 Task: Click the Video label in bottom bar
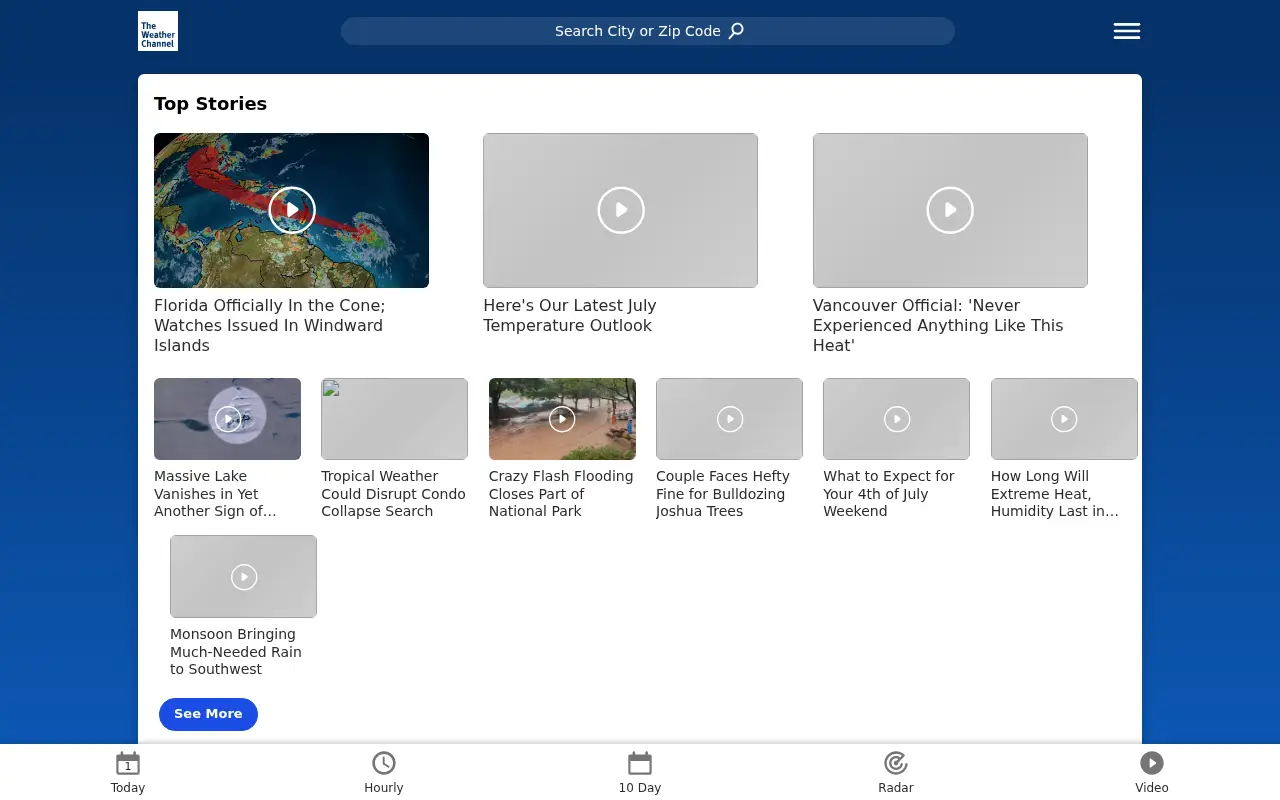[1152, 788]
